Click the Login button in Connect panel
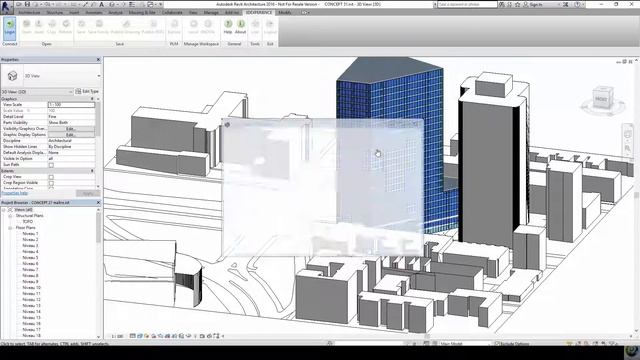 pos(9,28)
